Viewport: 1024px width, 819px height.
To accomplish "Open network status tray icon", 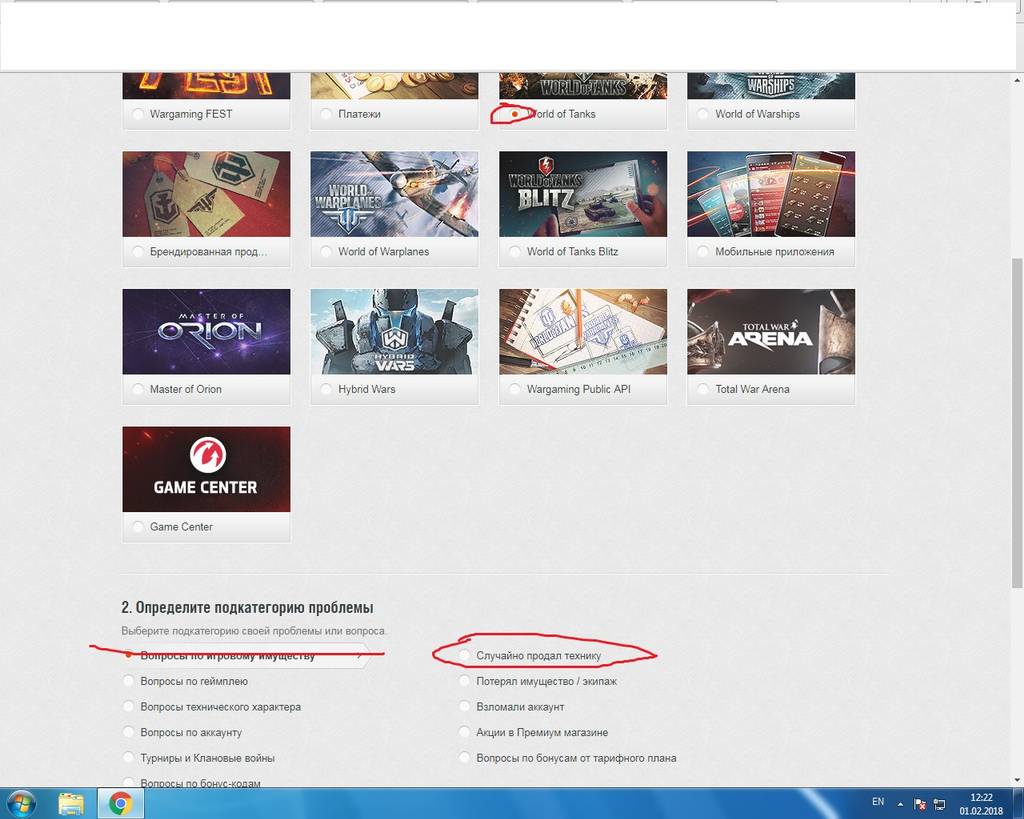I will pos(939,804).
